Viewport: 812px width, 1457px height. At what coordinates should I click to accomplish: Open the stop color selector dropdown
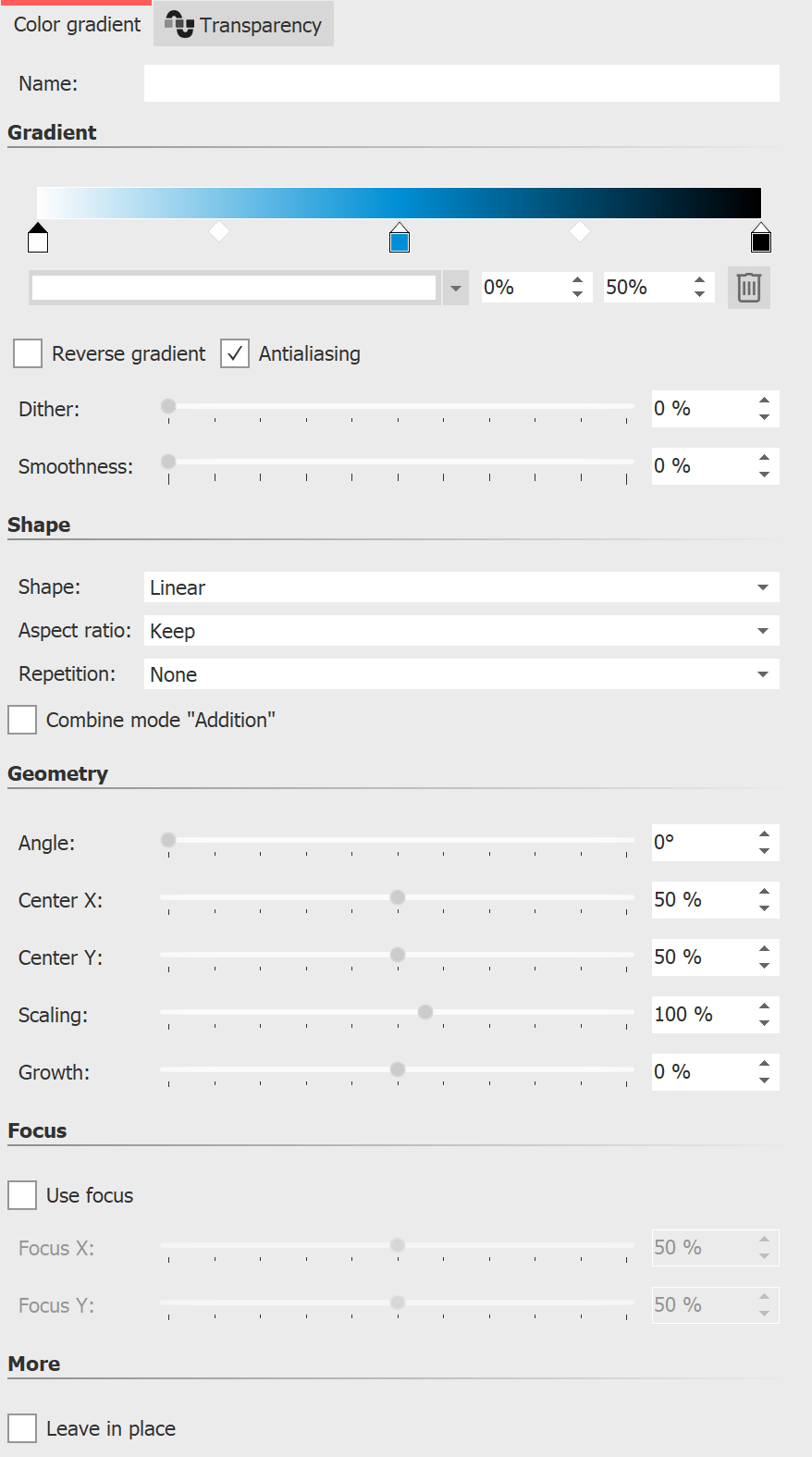click(454, 287)
